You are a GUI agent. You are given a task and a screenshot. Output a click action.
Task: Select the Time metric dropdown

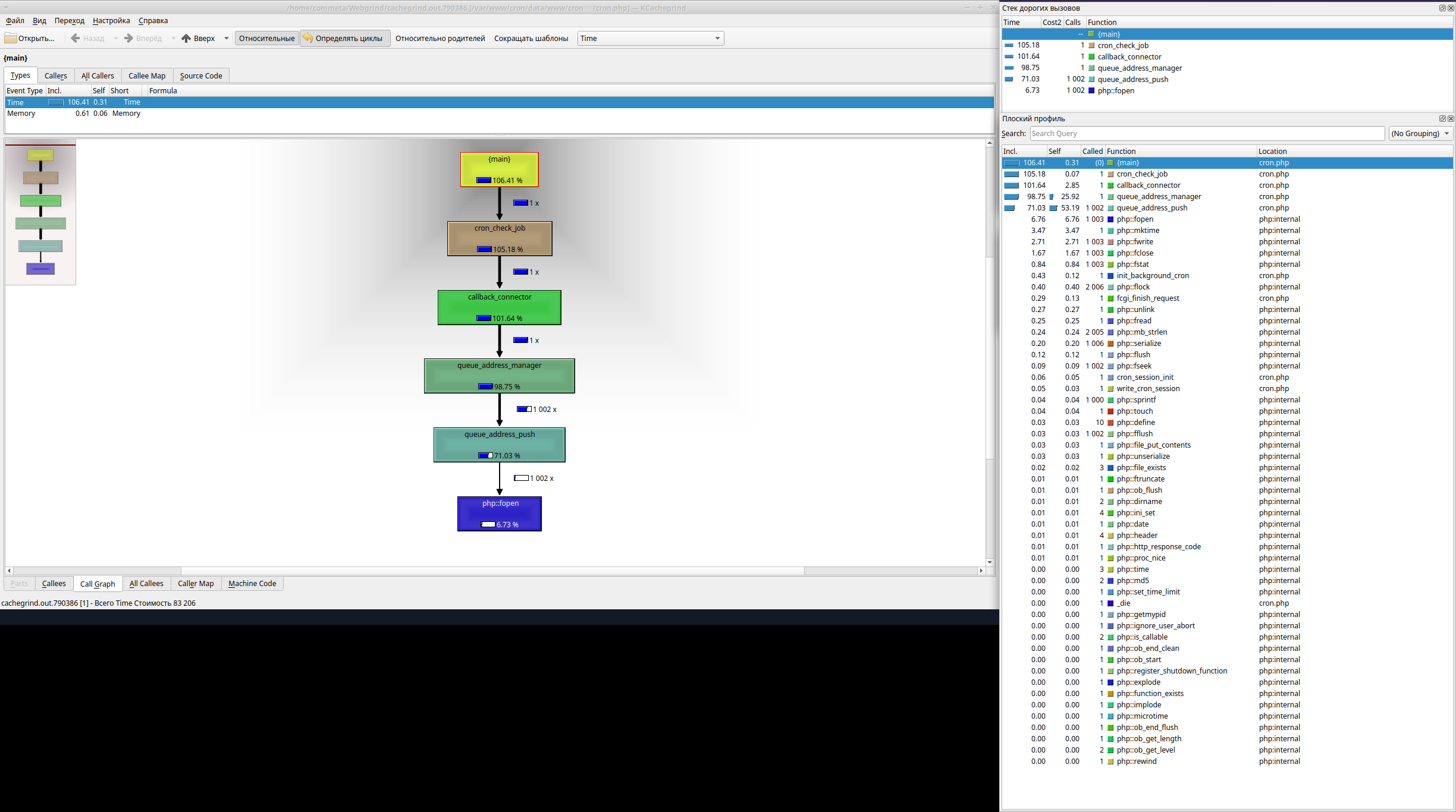coord(649,38)
